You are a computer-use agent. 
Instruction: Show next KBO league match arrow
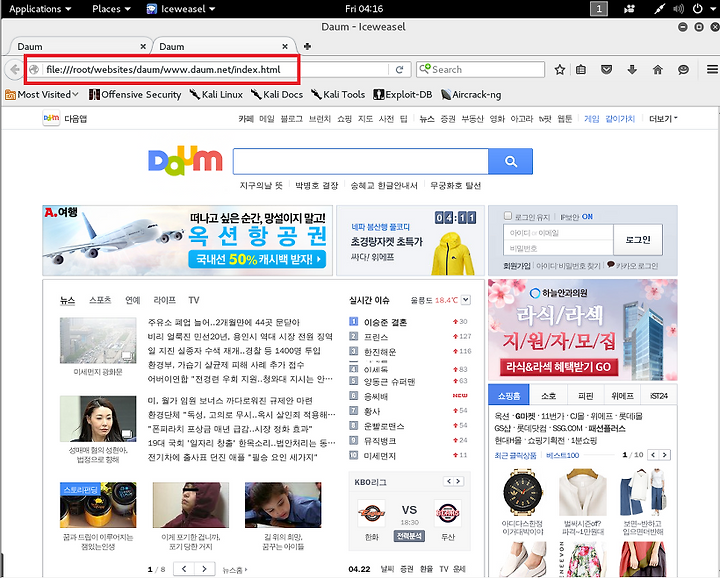(458, 481)
